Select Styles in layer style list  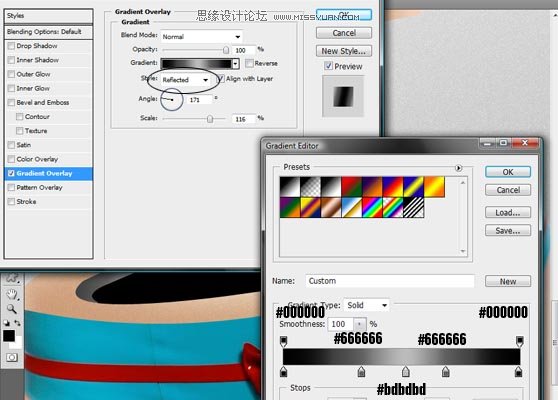[48, 16]
